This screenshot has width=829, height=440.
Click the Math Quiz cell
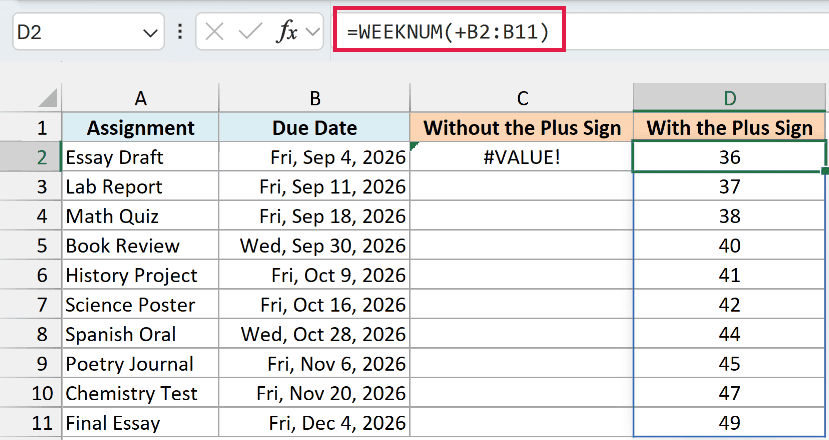coord(140,216)
